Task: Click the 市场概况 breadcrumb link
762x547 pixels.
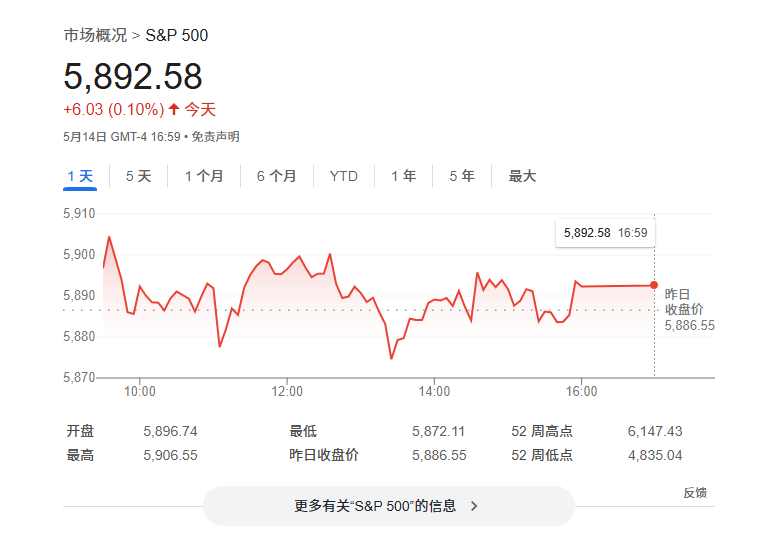Action: click(95, 35)
